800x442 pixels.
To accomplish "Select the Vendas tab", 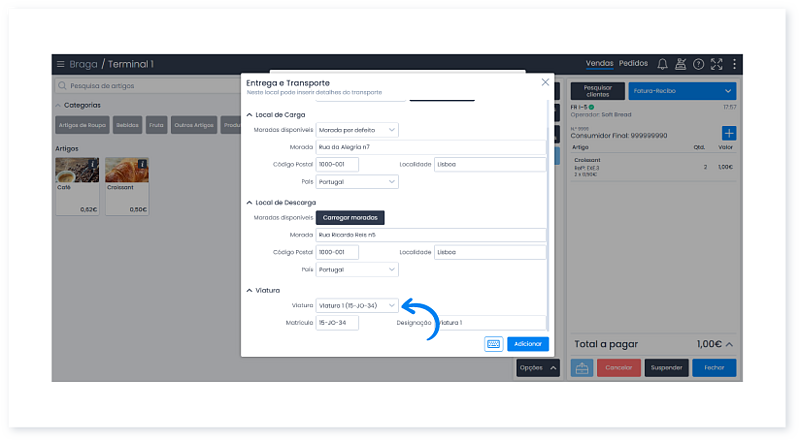I will point(599,64).
